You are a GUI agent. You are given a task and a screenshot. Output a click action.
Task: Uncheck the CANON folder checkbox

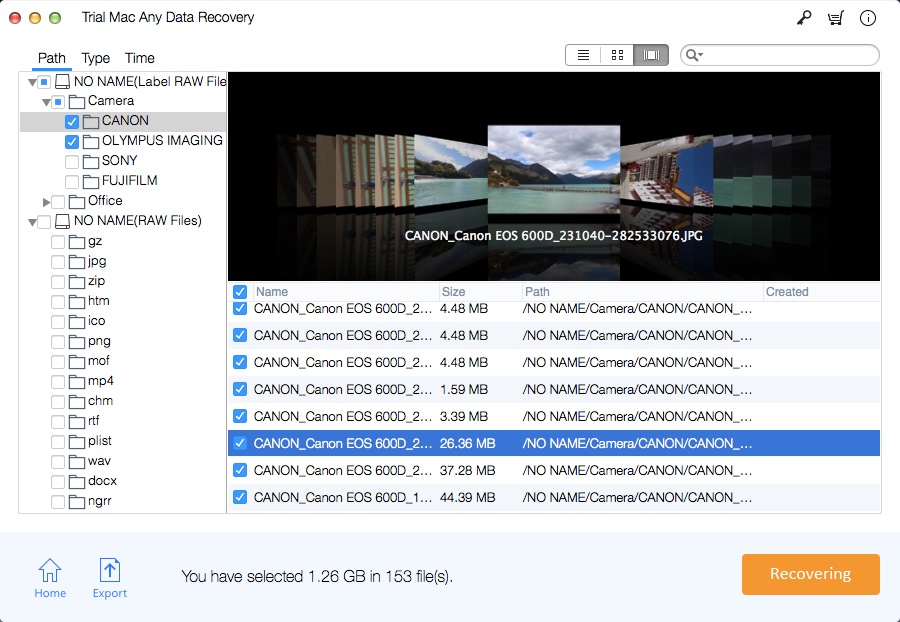click(x=72, y=121)
